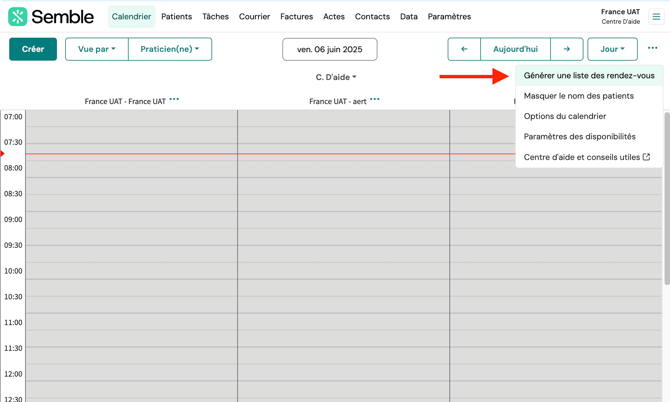Go to next day with right arrow

click(x=566, y=49)
